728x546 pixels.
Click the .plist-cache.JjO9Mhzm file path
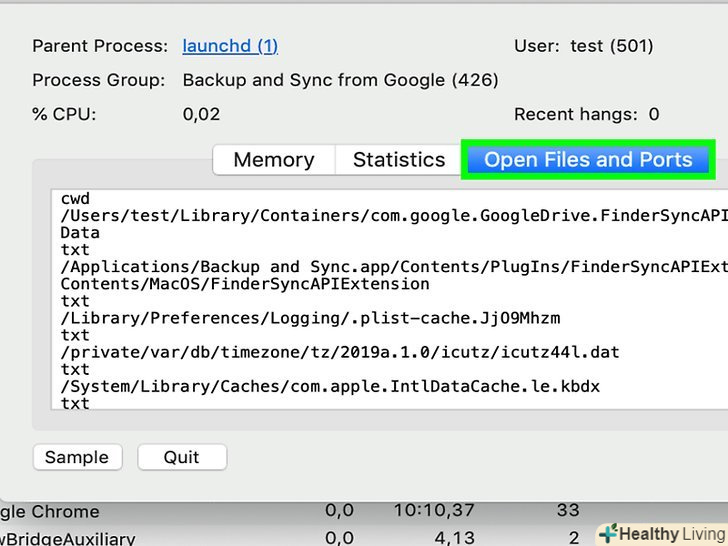click(x=310, y=318)
